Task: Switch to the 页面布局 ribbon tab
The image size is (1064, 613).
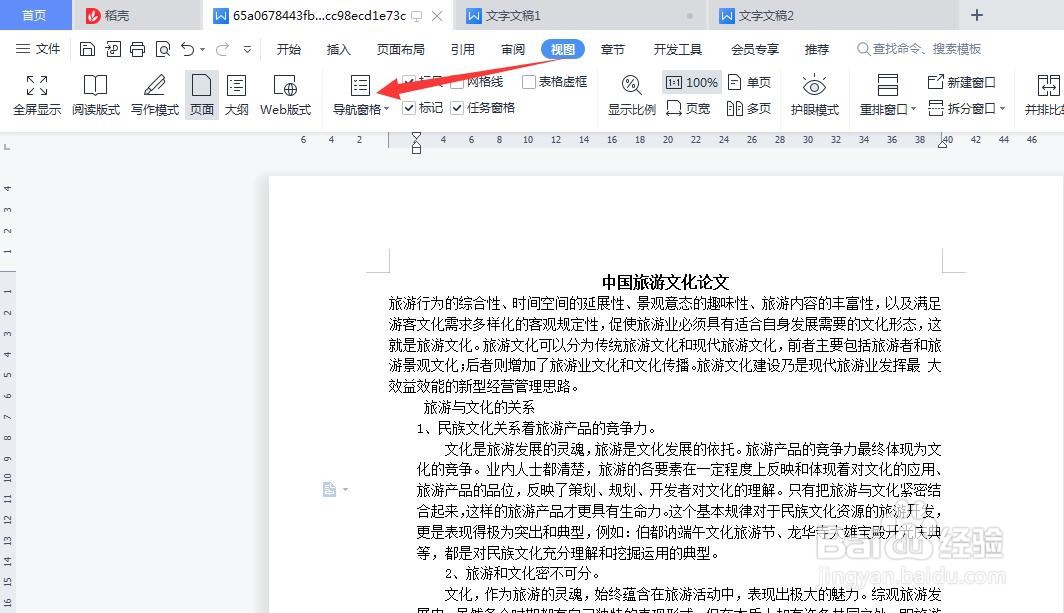Action: (x=400, y=48)
